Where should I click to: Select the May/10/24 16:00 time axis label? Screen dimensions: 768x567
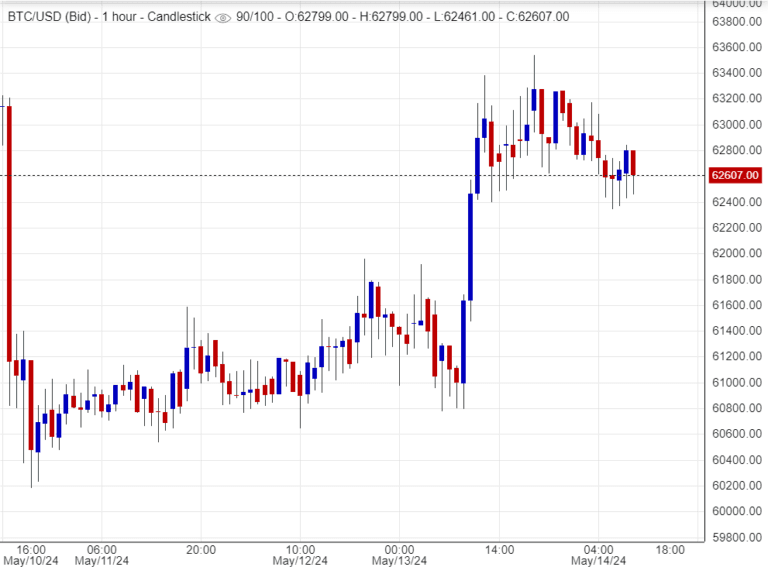pos(31,555)
